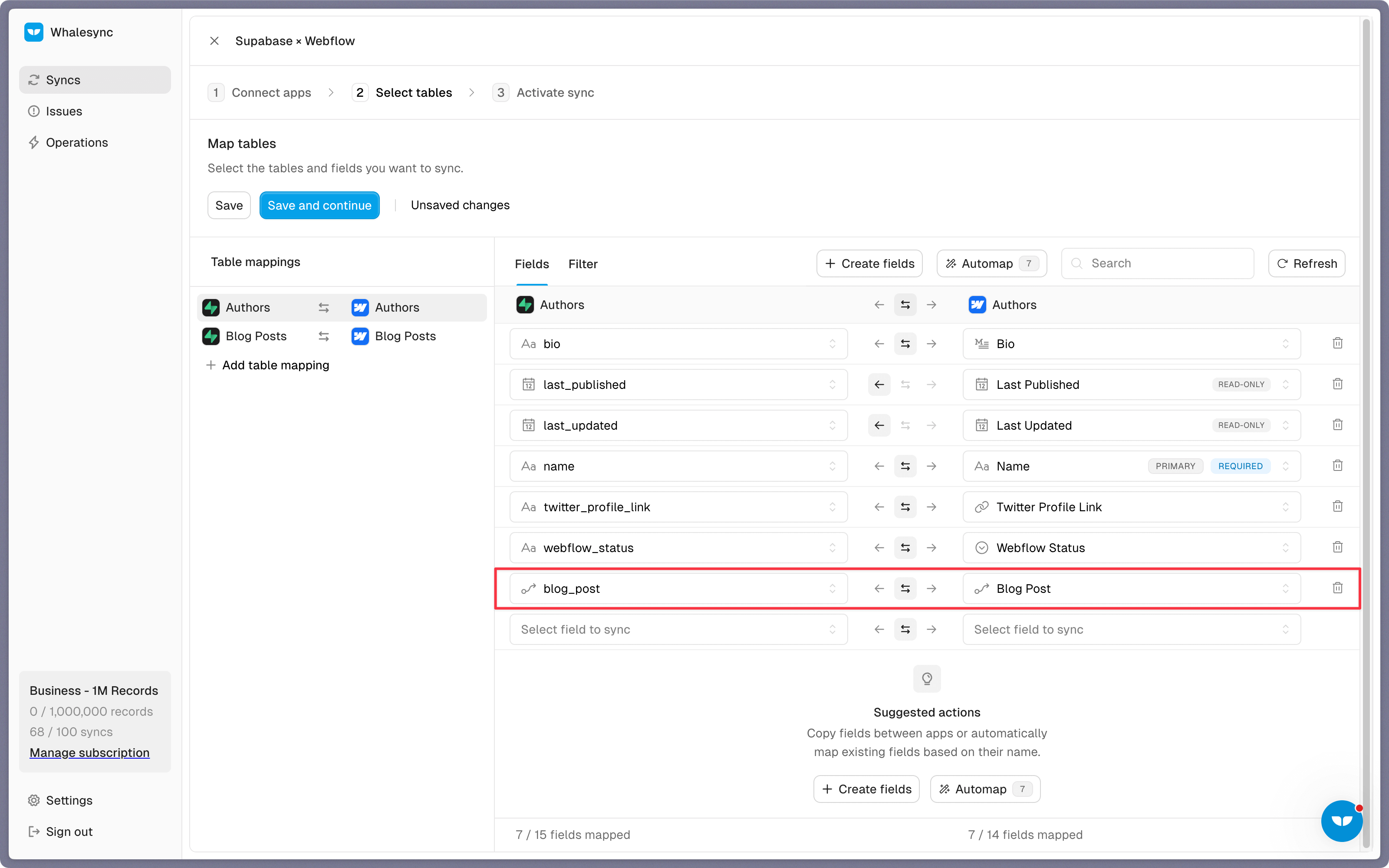Open the Bio Webflow field dropdown
The image size is (1389, 868).
tap(1131, 344)
